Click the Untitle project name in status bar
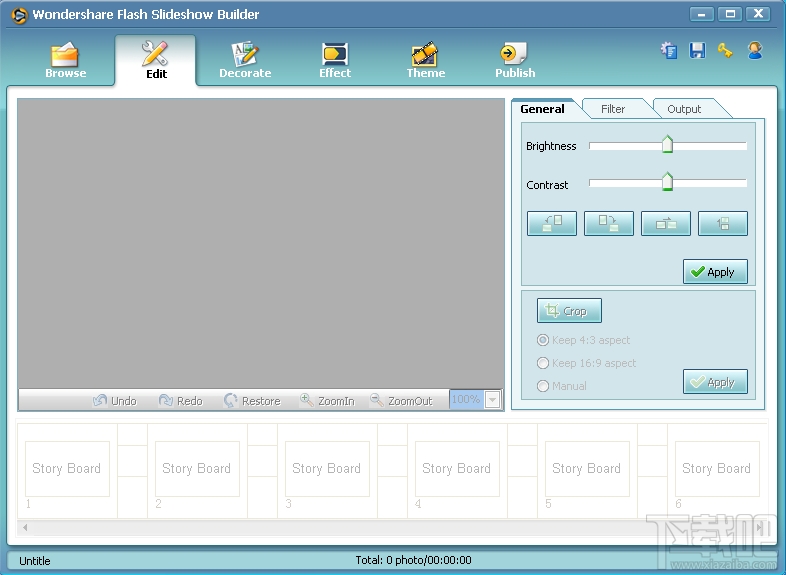The image size is (786, 575). pos(35,560)
